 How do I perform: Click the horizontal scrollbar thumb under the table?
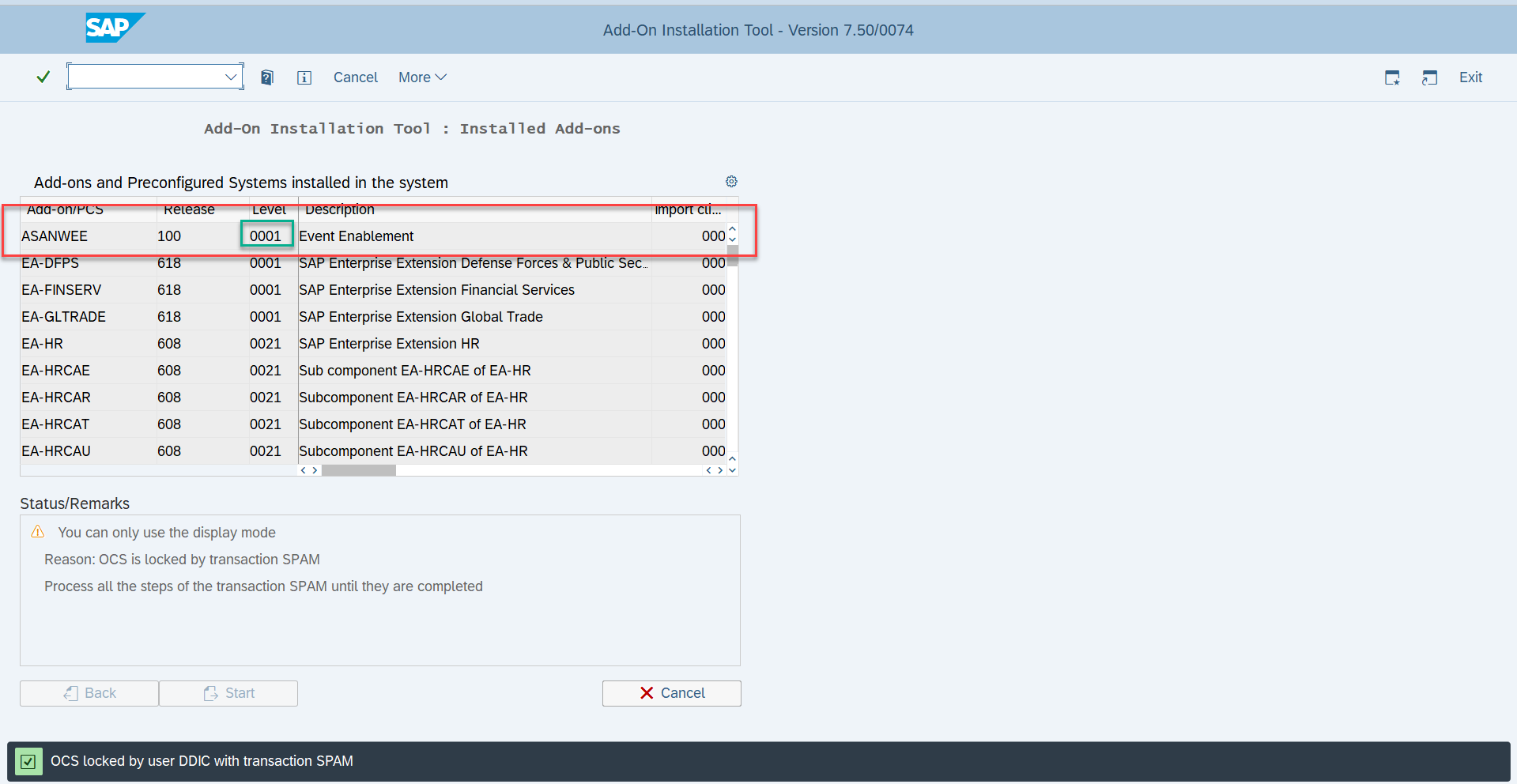[x=359, y=470]
